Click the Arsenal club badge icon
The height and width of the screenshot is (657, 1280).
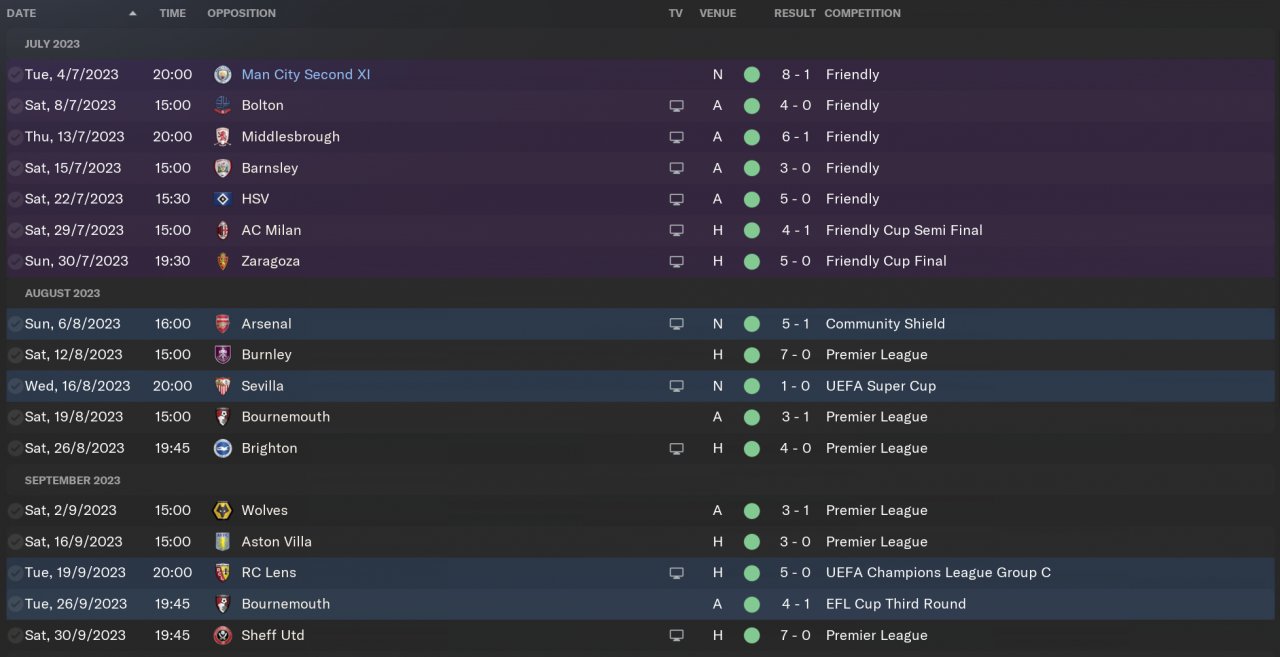[223, 324]
